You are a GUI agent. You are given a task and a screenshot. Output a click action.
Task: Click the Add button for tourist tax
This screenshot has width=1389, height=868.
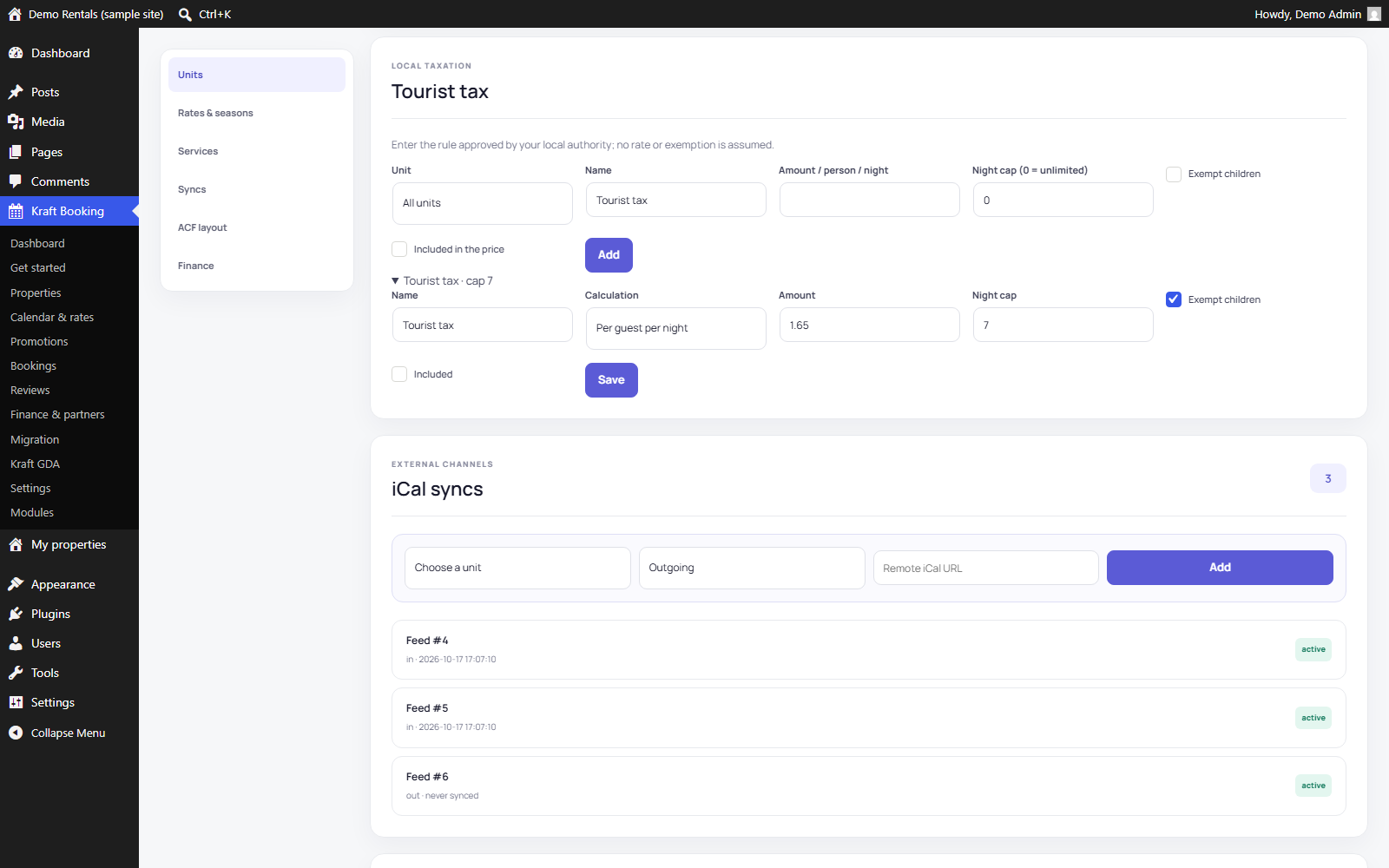point(609,255)
